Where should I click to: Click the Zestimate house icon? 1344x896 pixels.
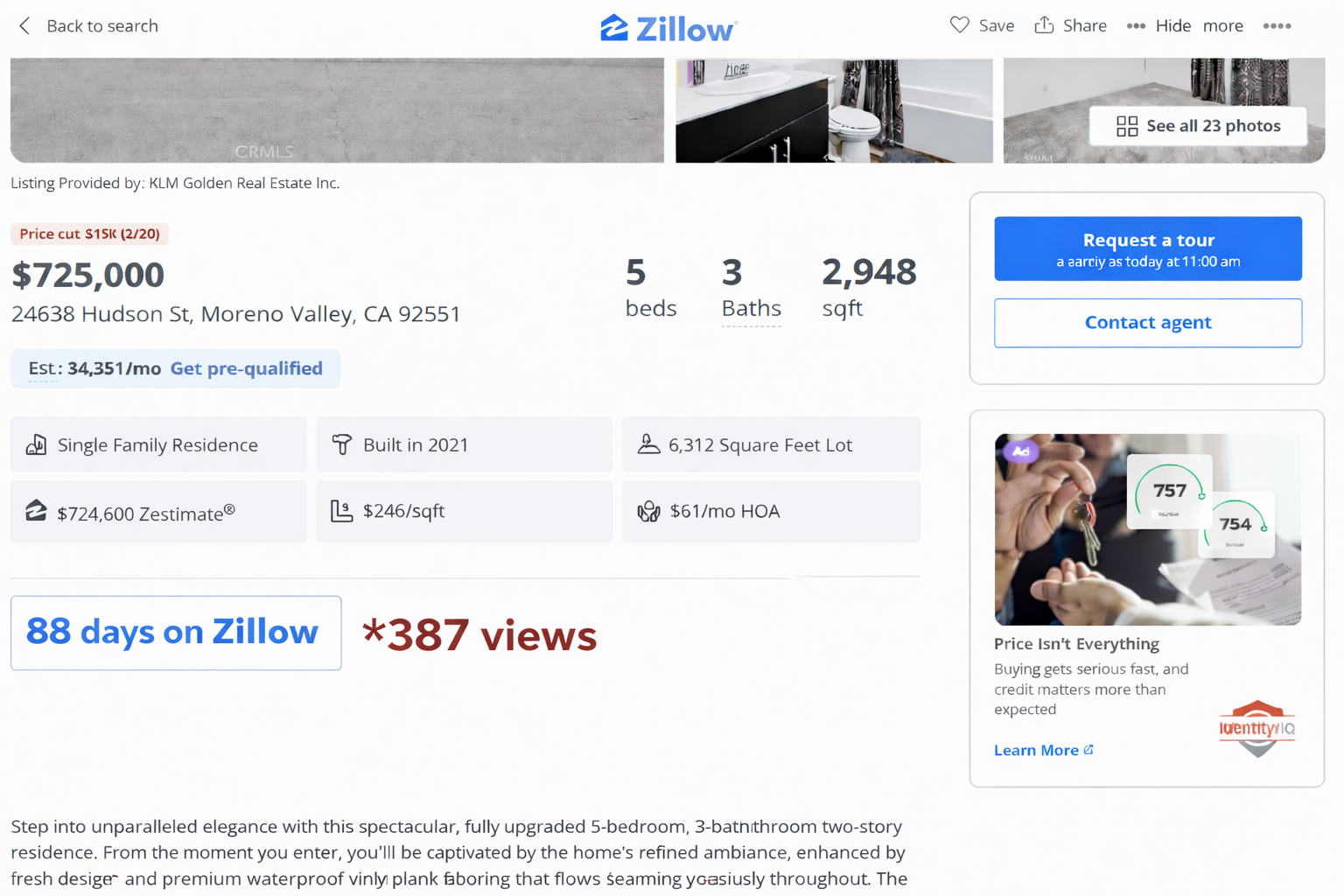pos(36,511)
